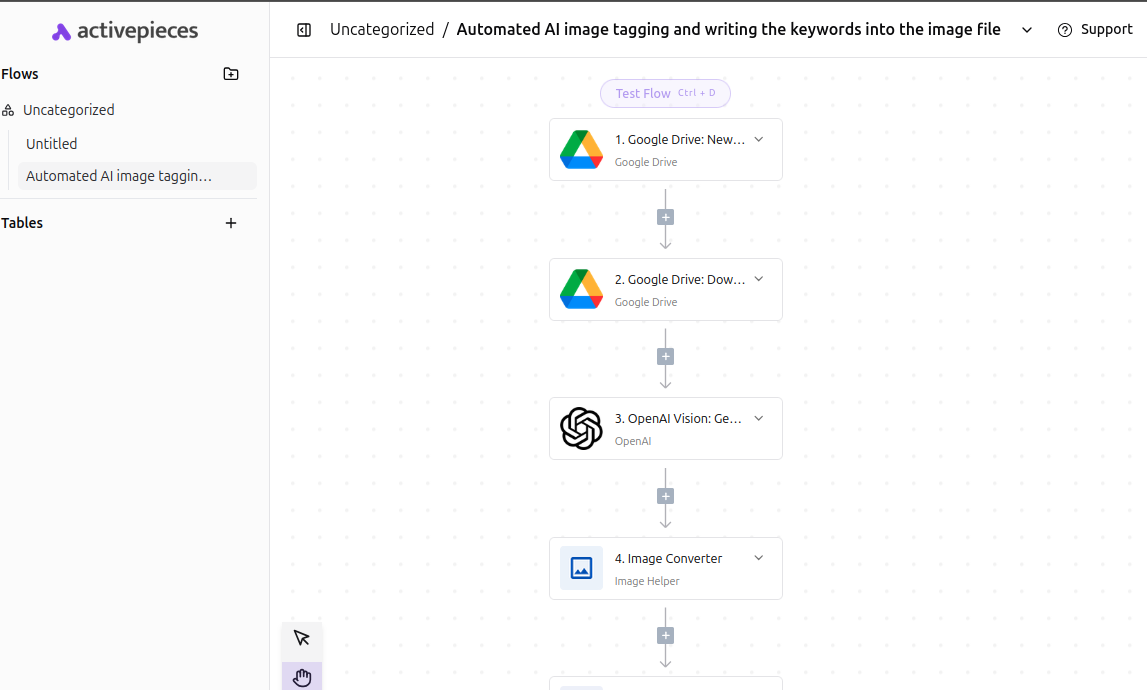1147x690 pixels.
Task: Click the Test Flow button
Action: [665, 94]
